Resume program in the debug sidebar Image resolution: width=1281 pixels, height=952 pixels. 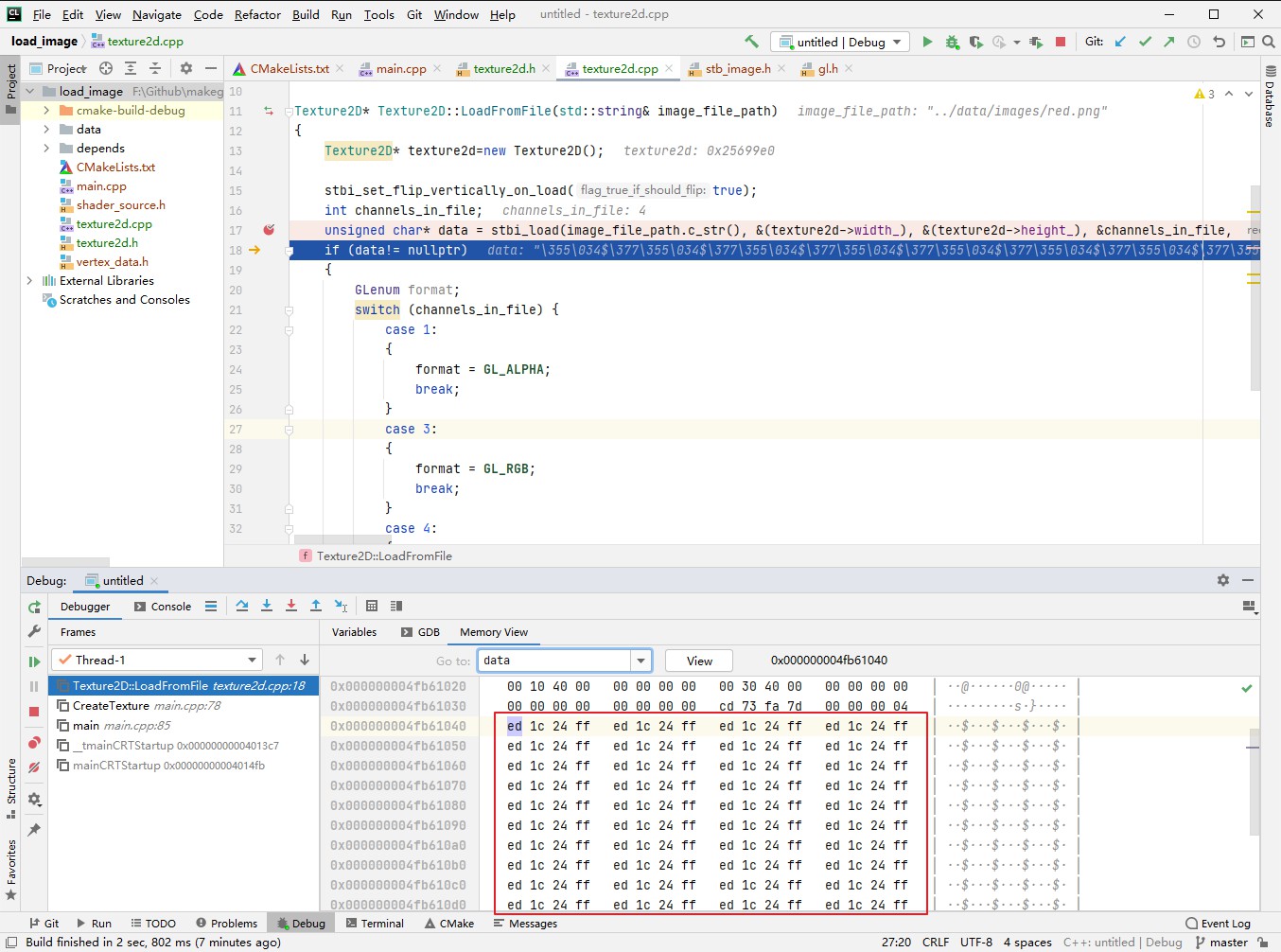(34, 661)
